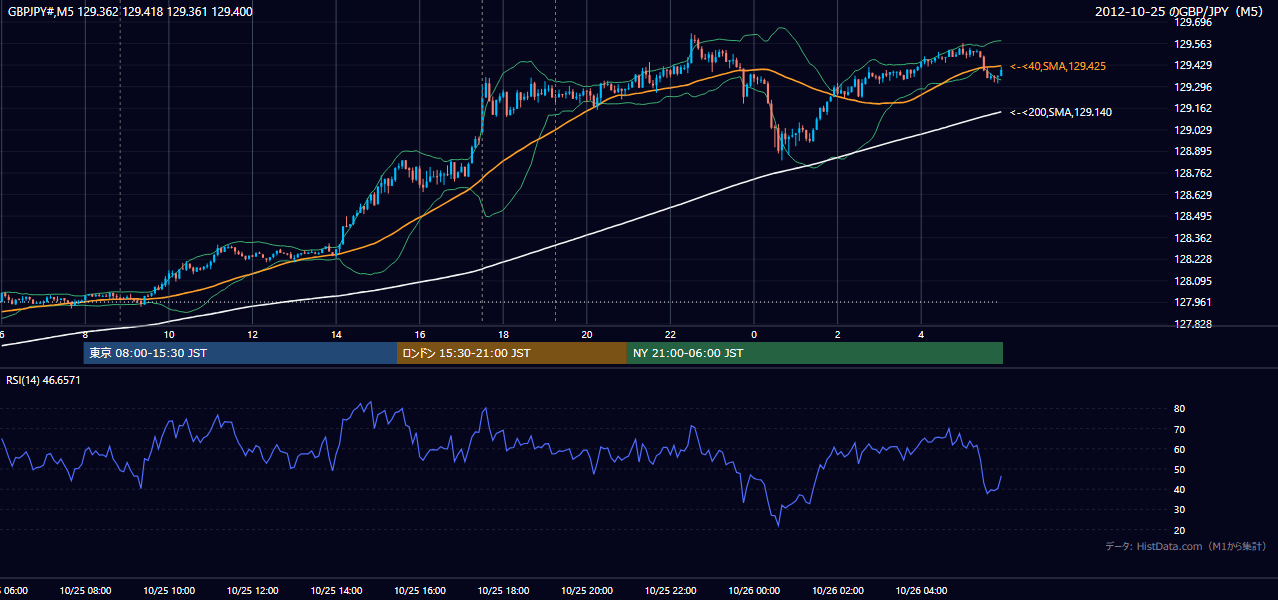
Task: Click the 10/25 08:00 date label
Action: 86,591
